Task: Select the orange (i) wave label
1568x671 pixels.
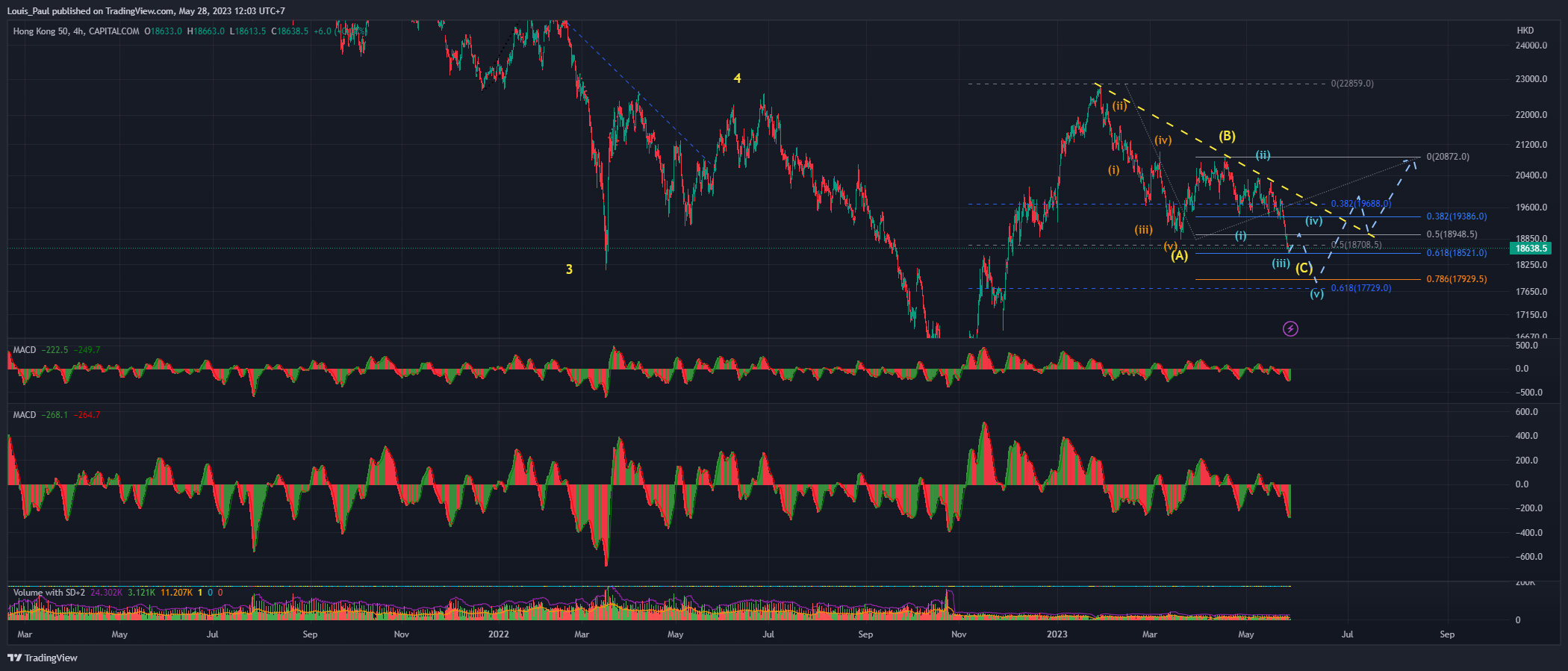Action: [1114, 170]
